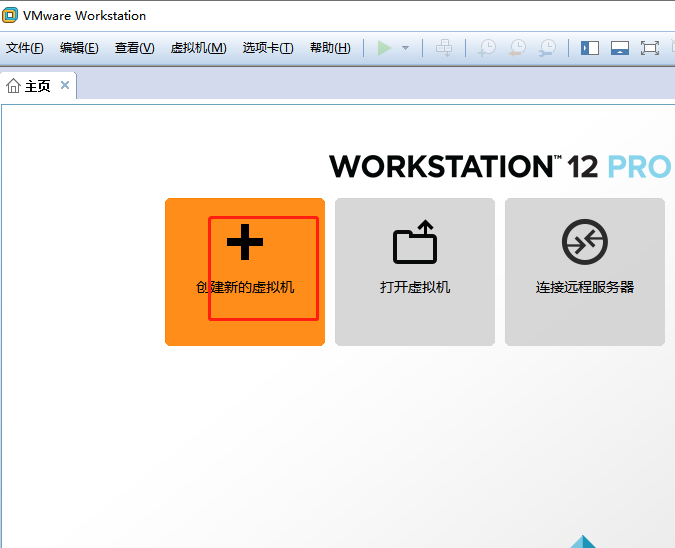Open the 查看(V) menu
Screen dimensions: 675x548
[x=134, y=48]
